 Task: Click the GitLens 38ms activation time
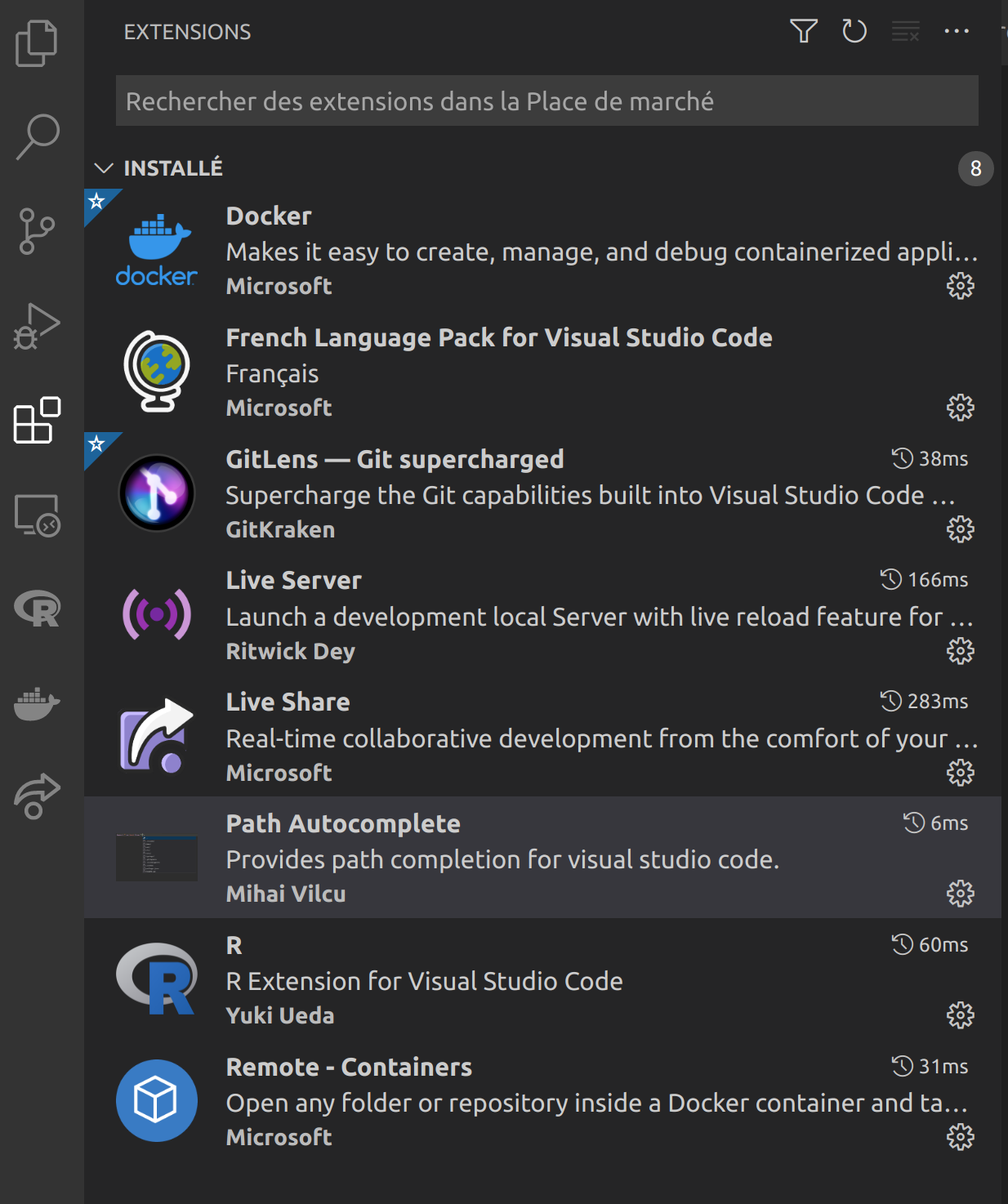[x=930, y=458]
